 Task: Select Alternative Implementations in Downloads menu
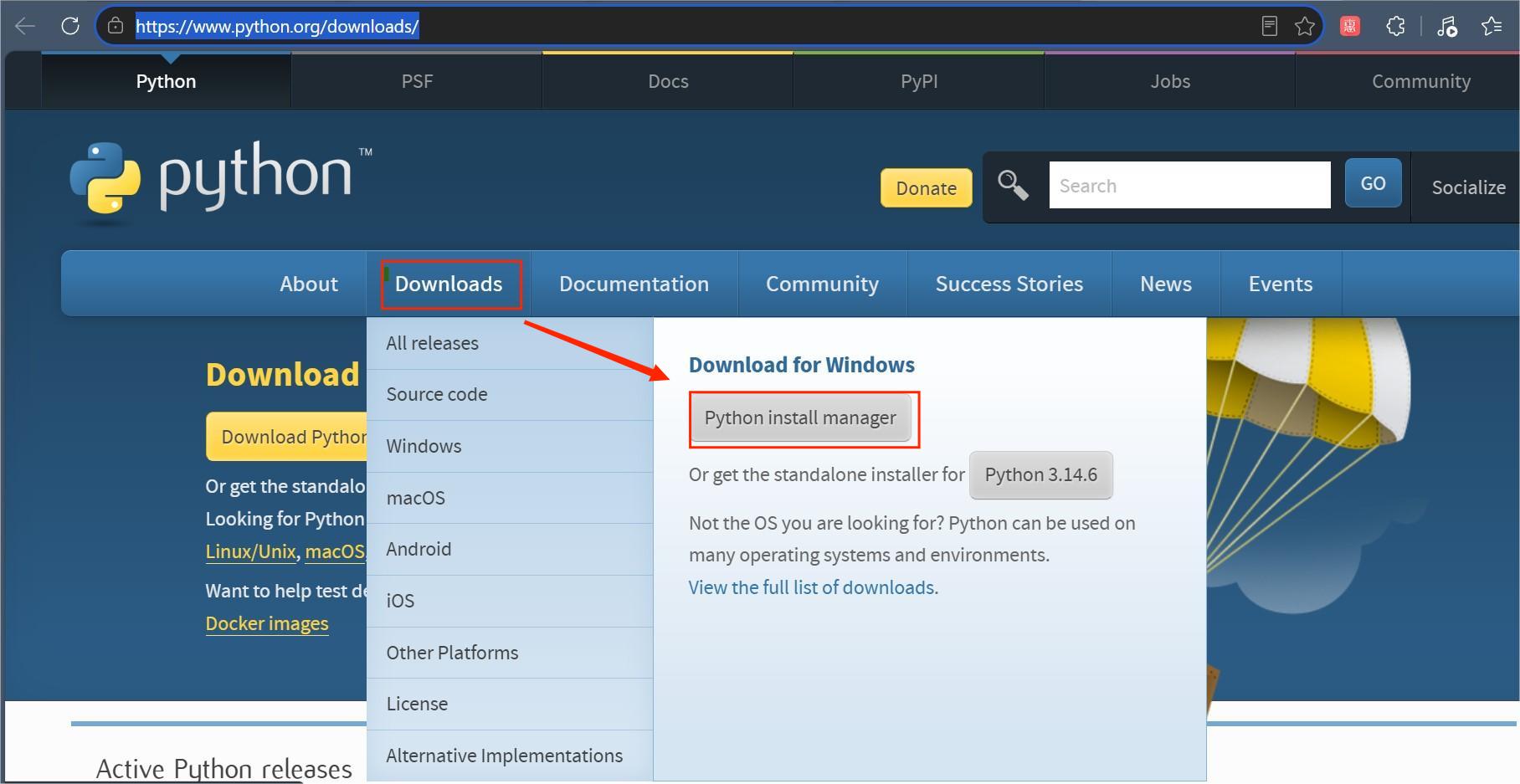[510, 756]
